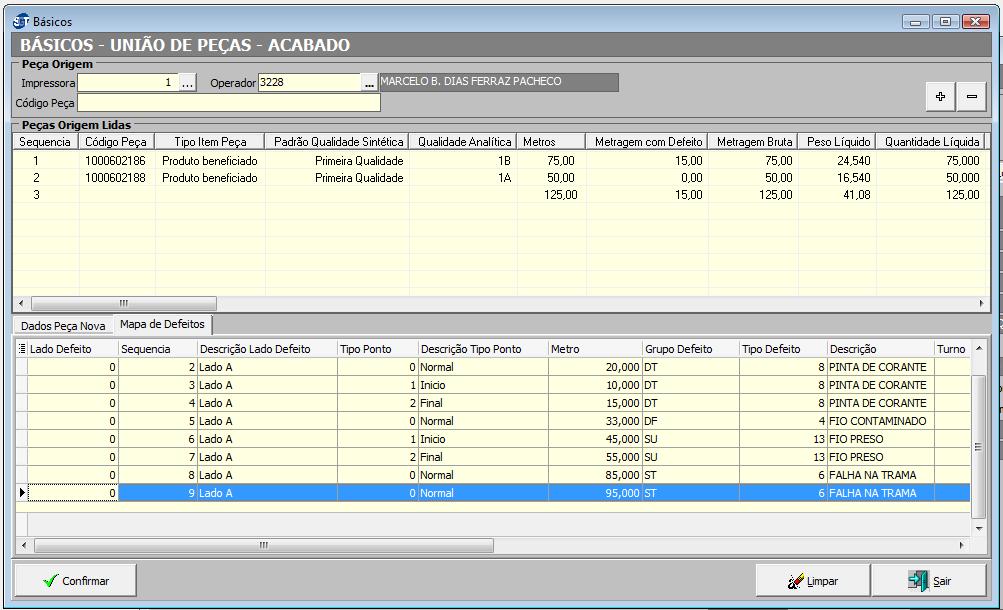Open the Impressora lookup ellipsis button
Viewport: 1003px width, 610px height.
click(187, 83)
